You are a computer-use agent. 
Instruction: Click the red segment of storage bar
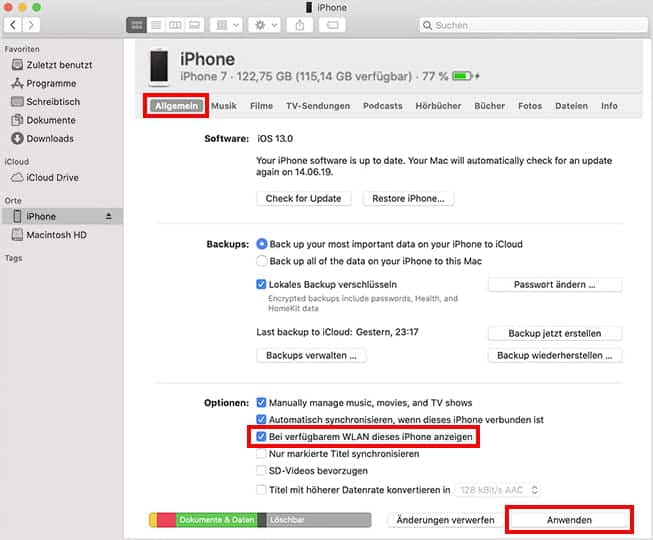[x=167, y=520]
